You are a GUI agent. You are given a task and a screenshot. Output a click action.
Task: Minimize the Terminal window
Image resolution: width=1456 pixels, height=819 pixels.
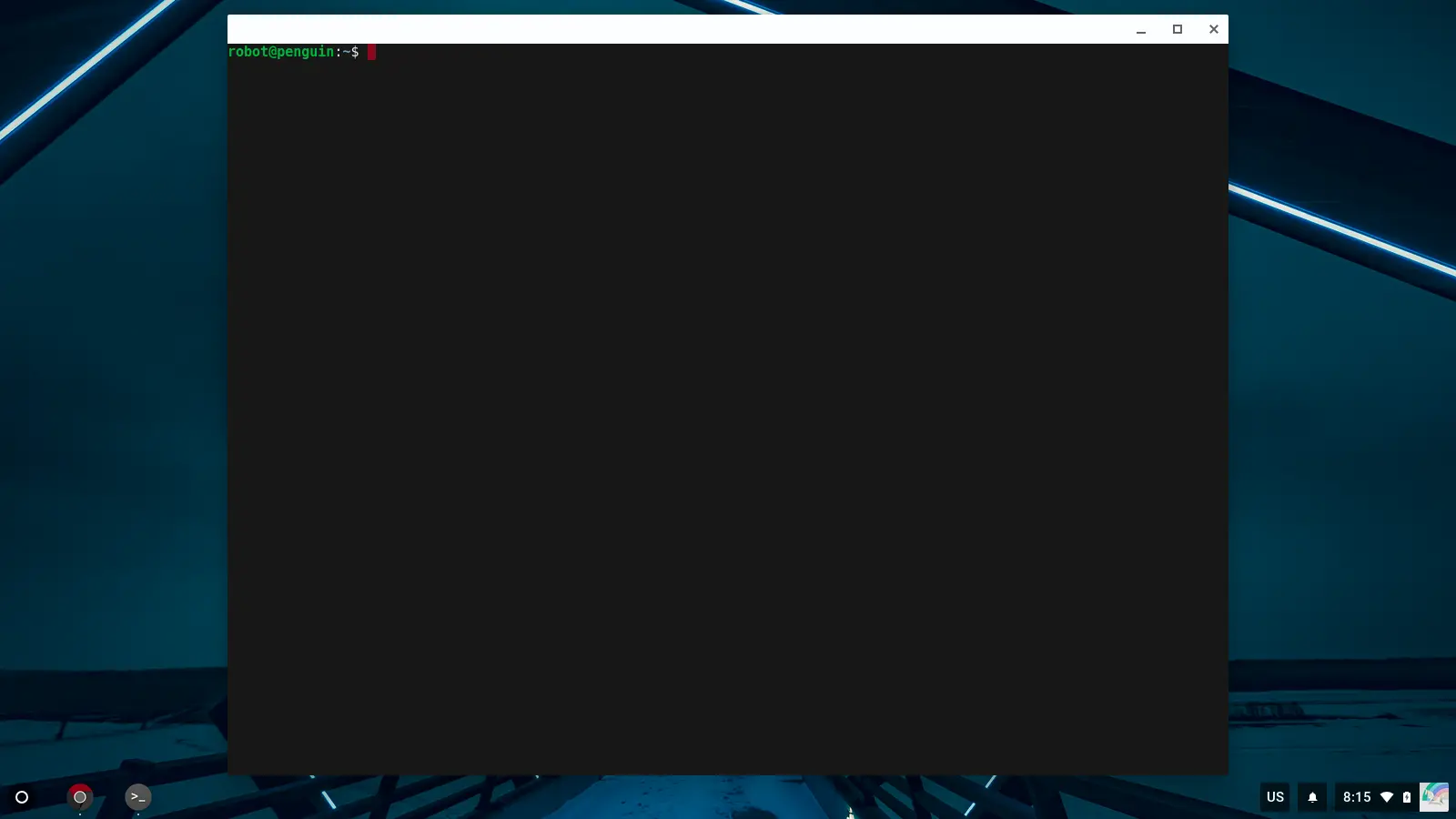point(1140,28)
